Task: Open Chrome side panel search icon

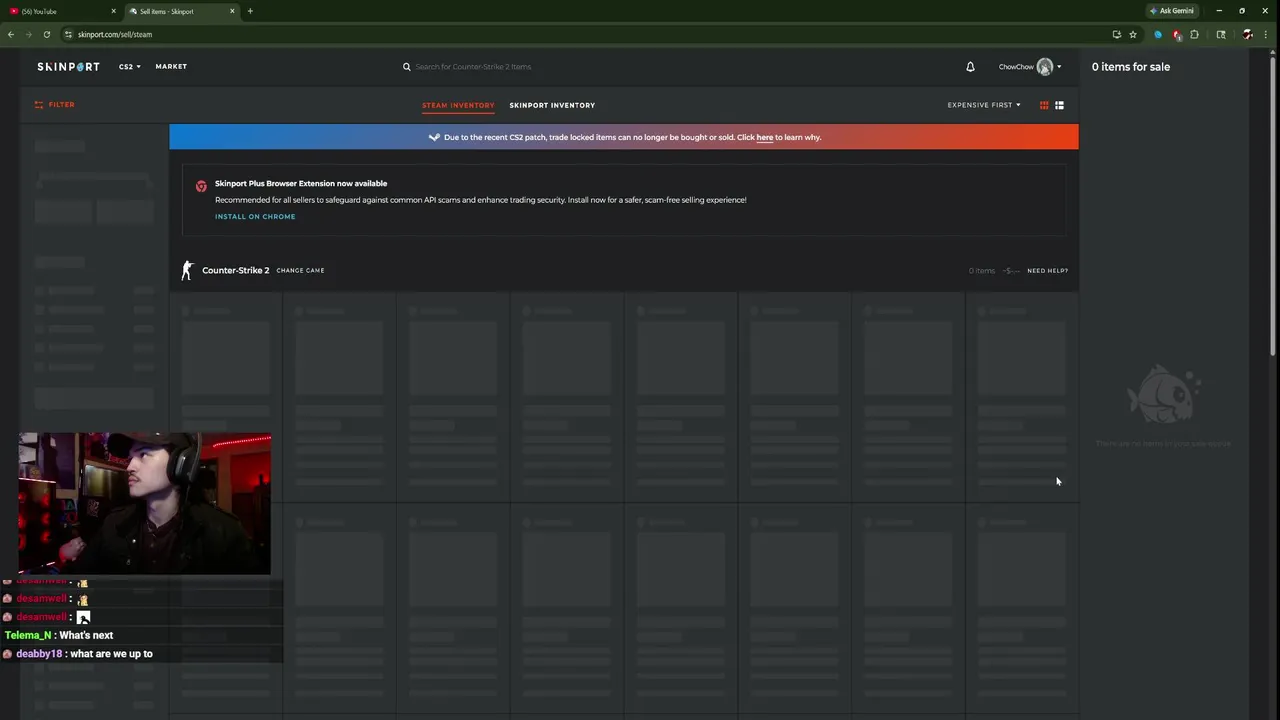Action: (x=1221, y=34)
